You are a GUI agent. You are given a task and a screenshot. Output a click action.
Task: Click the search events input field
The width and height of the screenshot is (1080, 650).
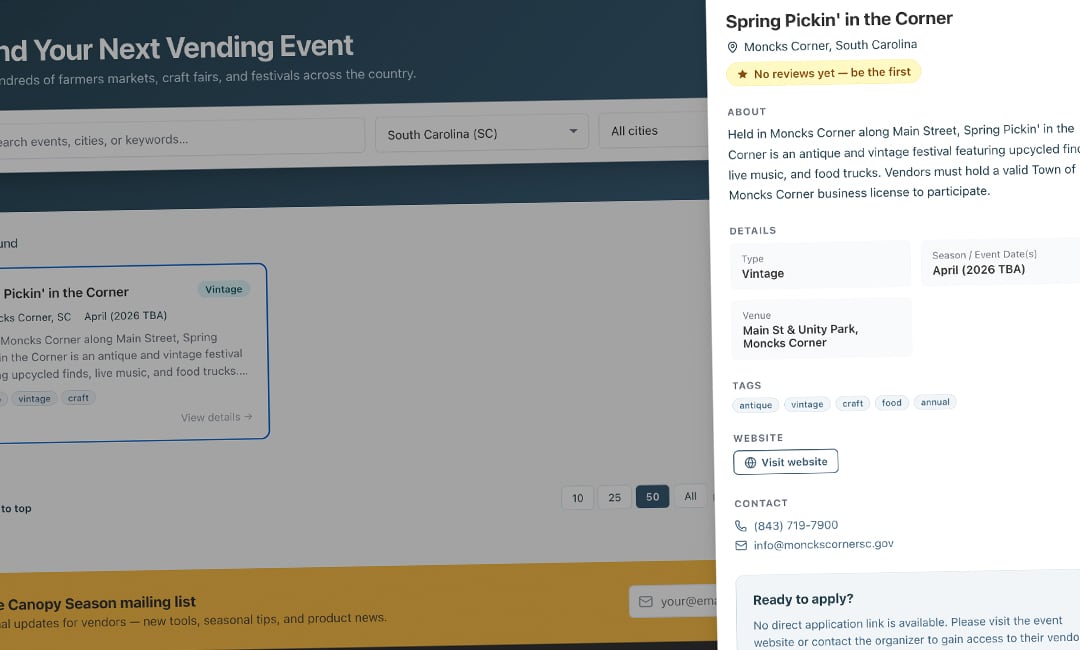tap(179, 138)
